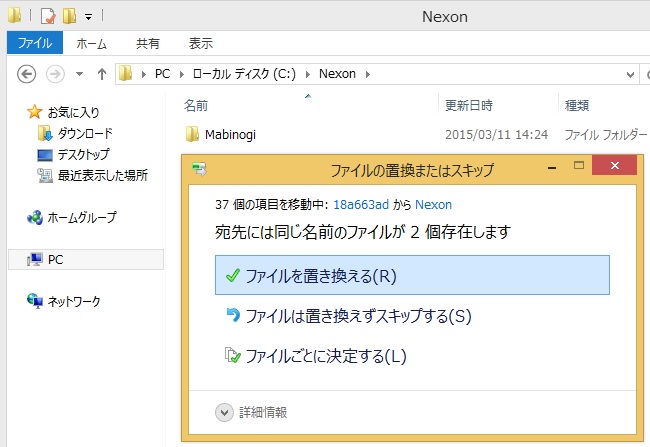
Task: Expand 詳細情報 chevron in dialog
Action: click(224, 413)
